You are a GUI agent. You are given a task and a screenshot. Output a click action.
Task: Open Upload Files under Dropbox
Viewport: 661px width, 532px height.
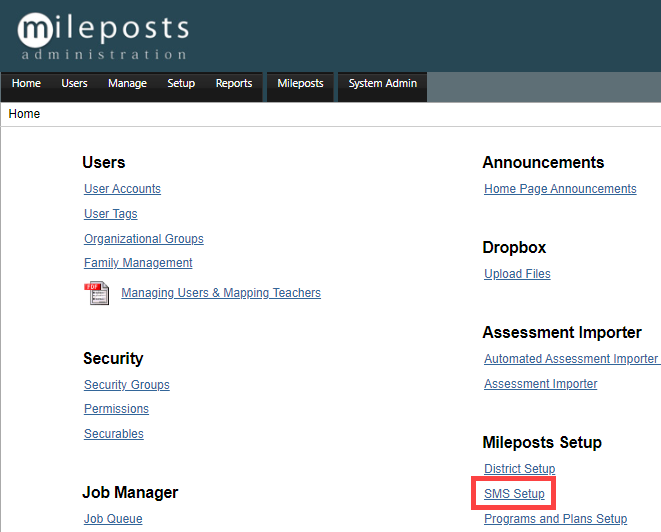[517, 274]
